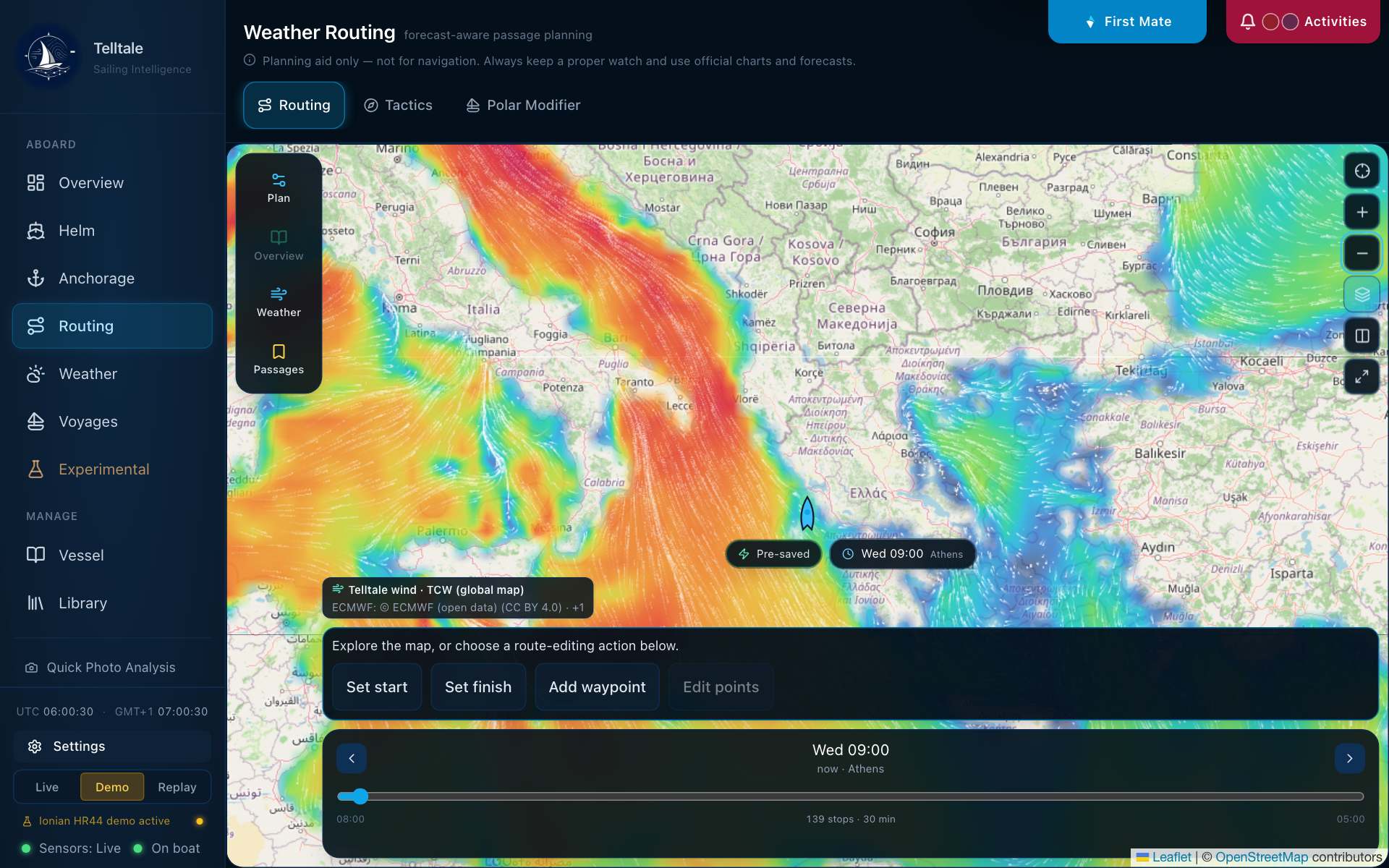
Task: Switch to Live mode
Action: point(47,787)
